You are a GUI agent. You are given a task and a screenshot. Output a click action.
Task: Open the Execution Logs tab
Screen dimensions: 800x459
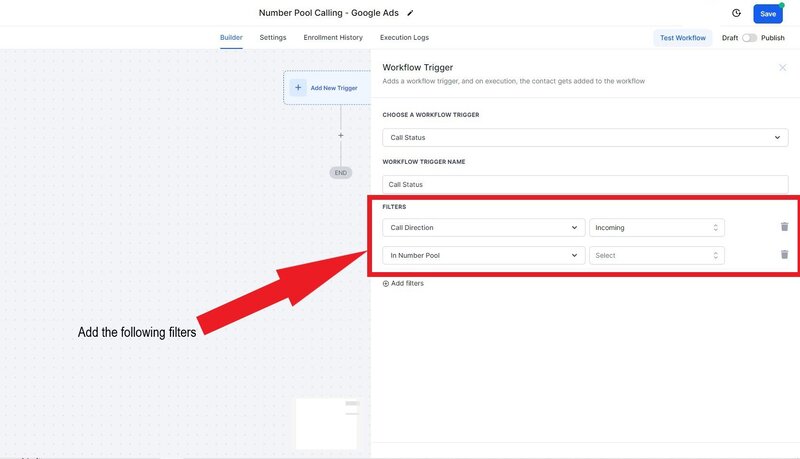404,38
